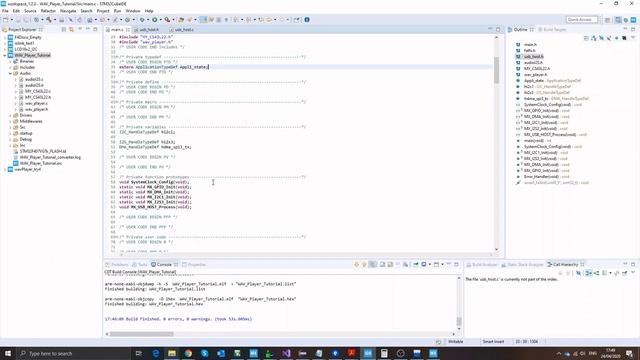Click the console horizontal scrollbar

142,334
